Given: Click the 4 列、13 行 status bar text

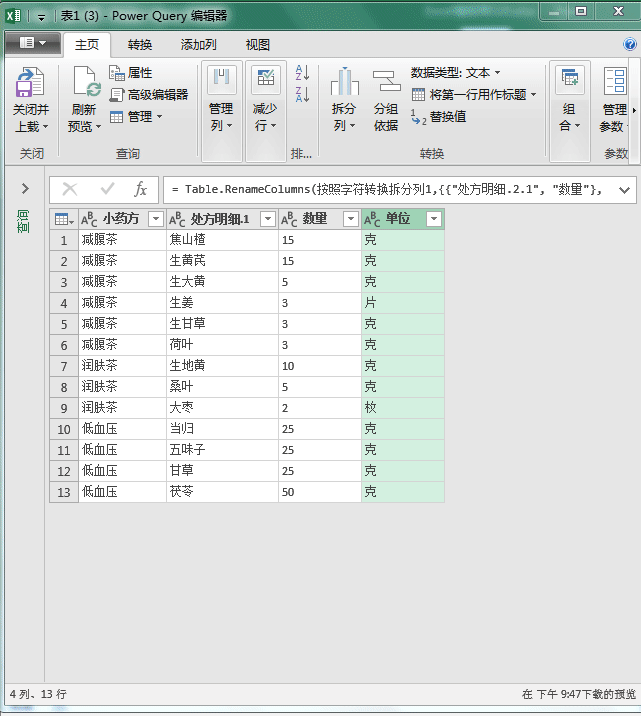Looking at the screenshot, I should 38,695.
